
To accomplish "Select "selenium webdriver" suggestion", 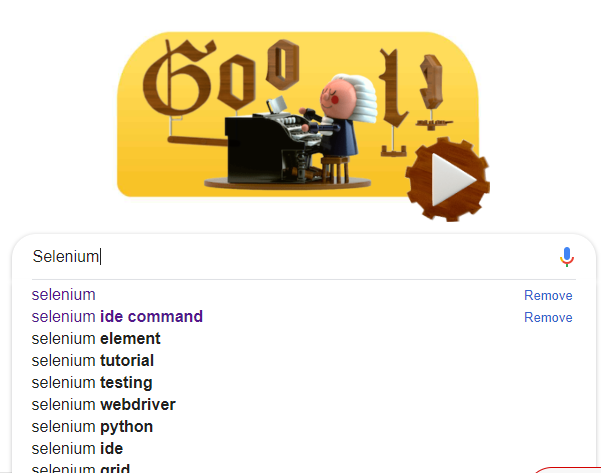I will coord(104,405).
